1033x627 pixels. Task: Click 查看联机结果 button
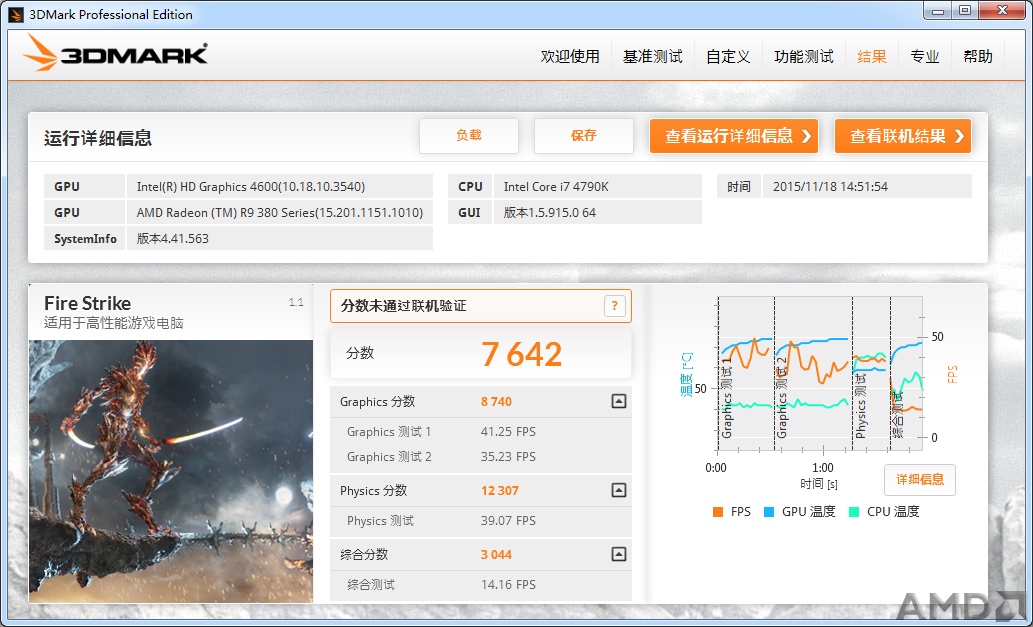click(x=903, y=136)
